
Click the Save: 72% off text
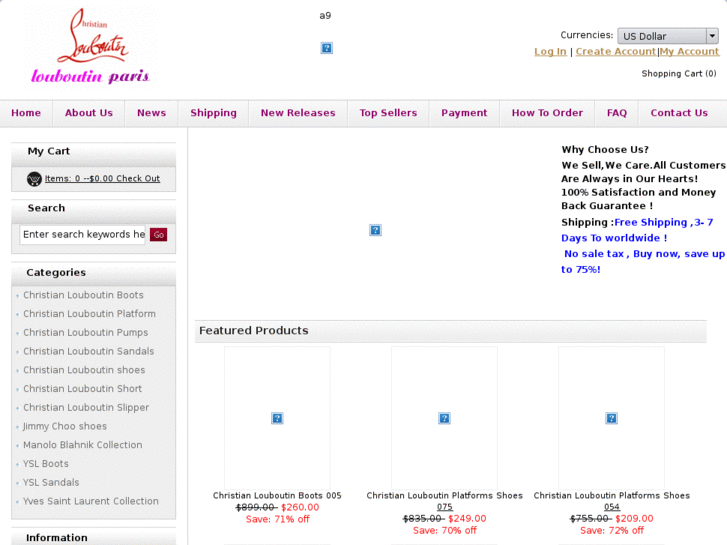pyautogui.click(x=612, y=530)
